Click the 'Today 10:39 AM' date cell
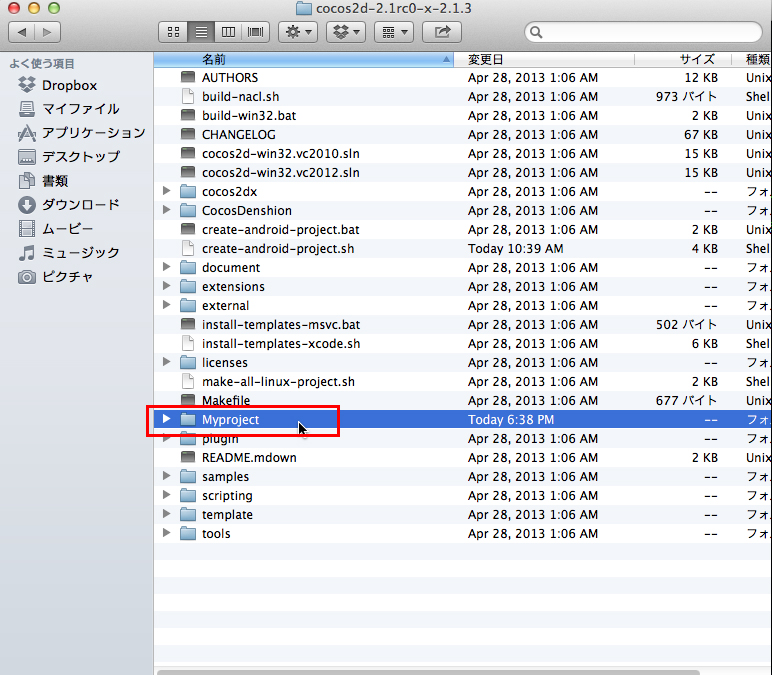The image size is (772, 675). tap(515, 249)
